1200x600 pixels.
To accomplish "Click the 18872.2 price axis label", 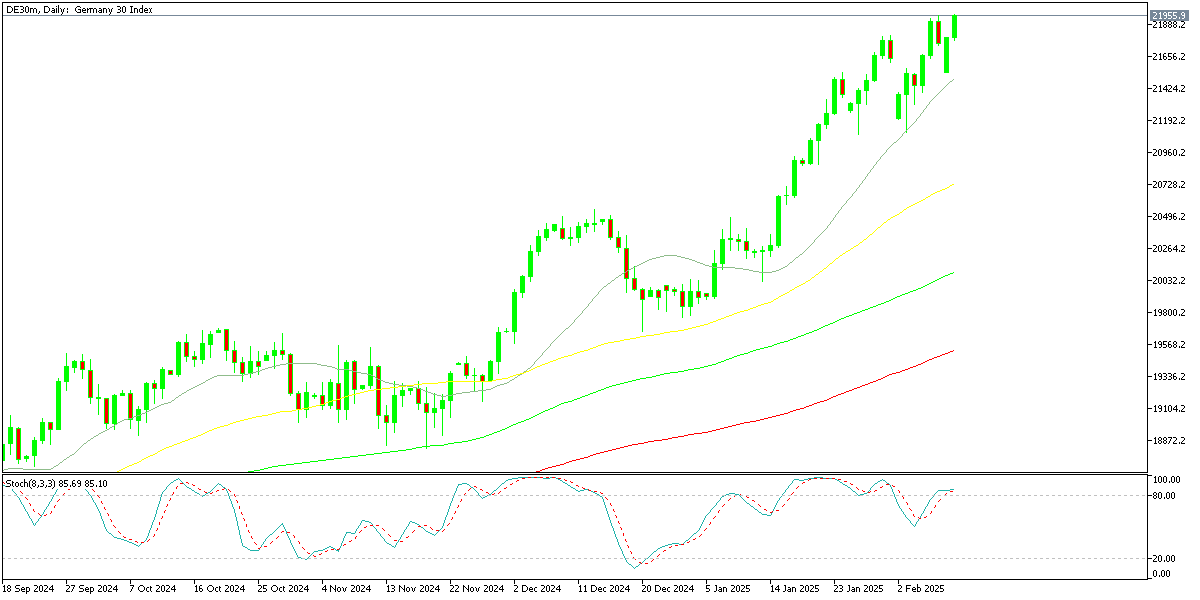I will click(x=1168, y=441).
